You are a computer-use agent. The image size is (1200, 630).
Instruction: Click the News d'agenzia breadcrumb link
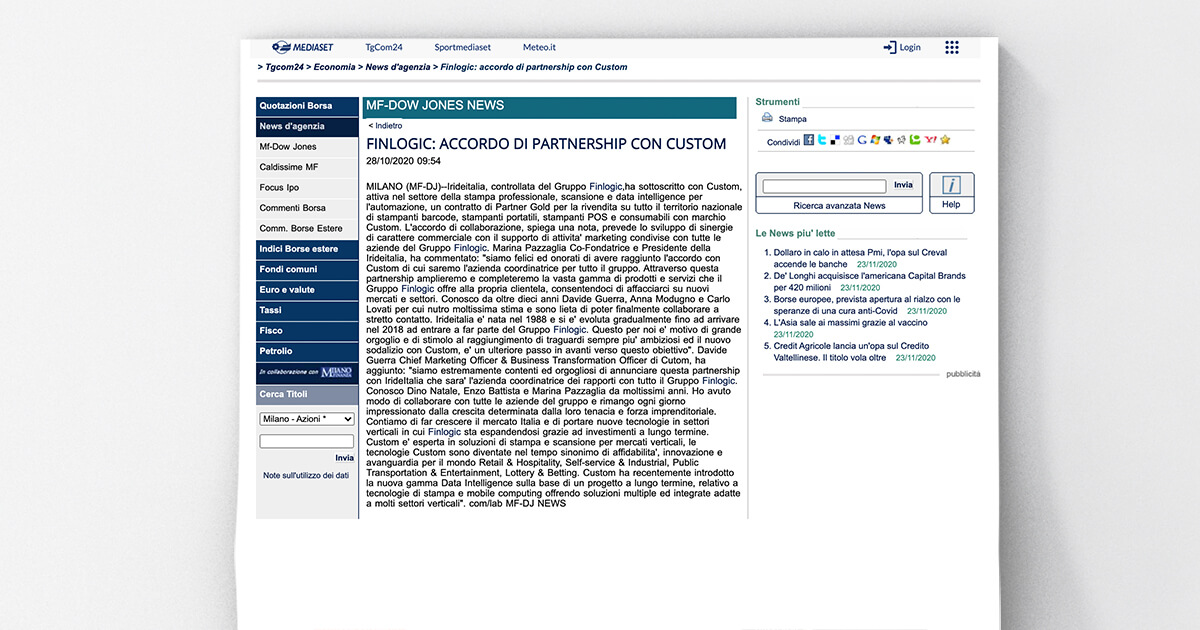[398, 67]
